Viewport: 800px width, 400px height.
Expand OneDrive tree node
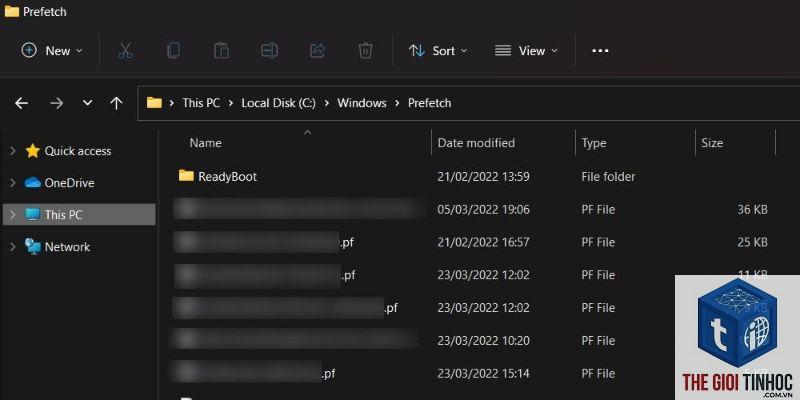pyautogui.click(x=13, y=183)
